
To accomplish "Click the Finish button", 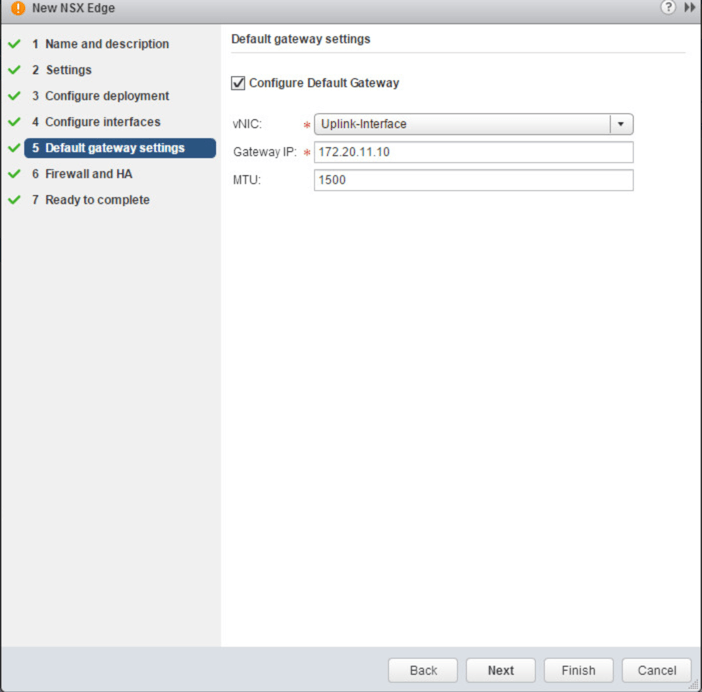I will coord(578,670).
